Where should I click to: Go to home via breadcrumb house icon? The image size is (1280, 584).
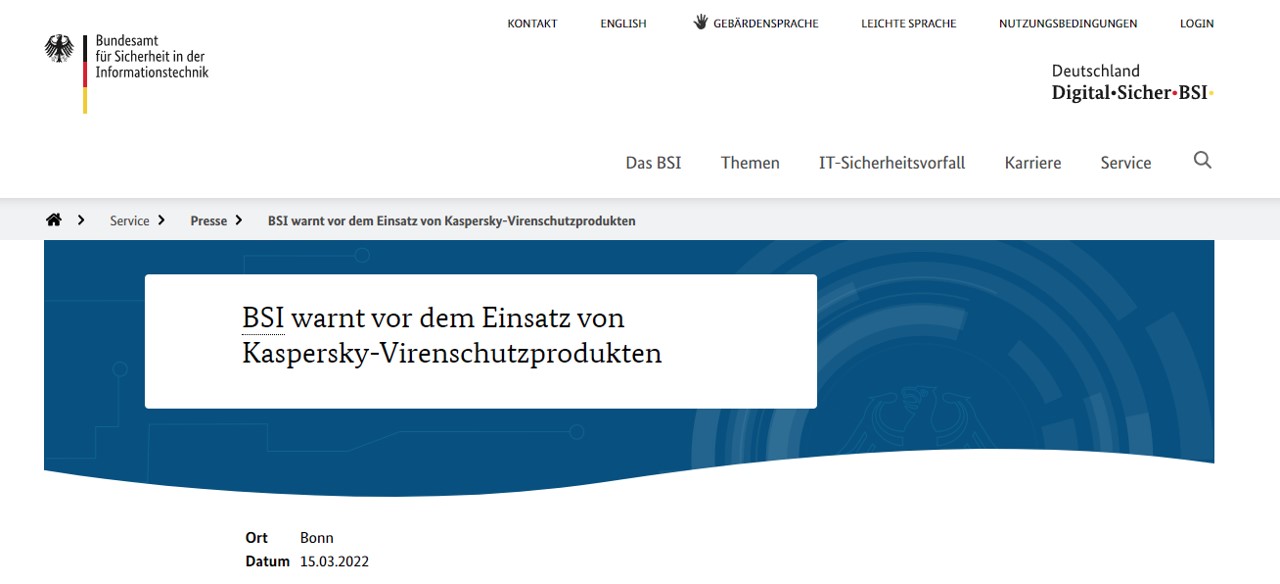coord(54,220)
